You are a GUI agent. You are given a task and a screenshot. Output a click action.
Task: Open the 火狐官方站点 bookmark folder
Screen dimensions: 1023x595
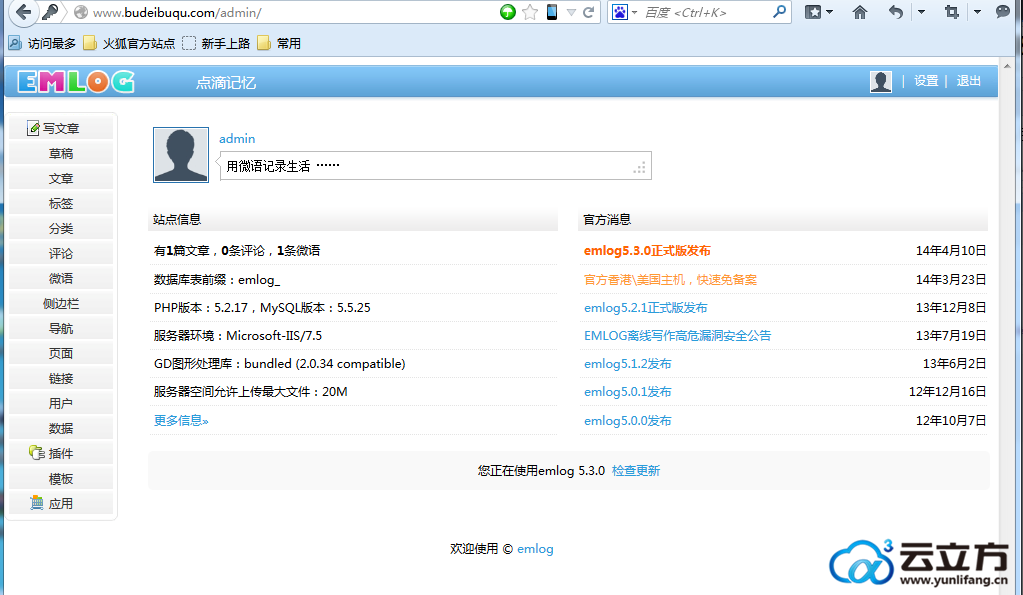pos(129,44)
